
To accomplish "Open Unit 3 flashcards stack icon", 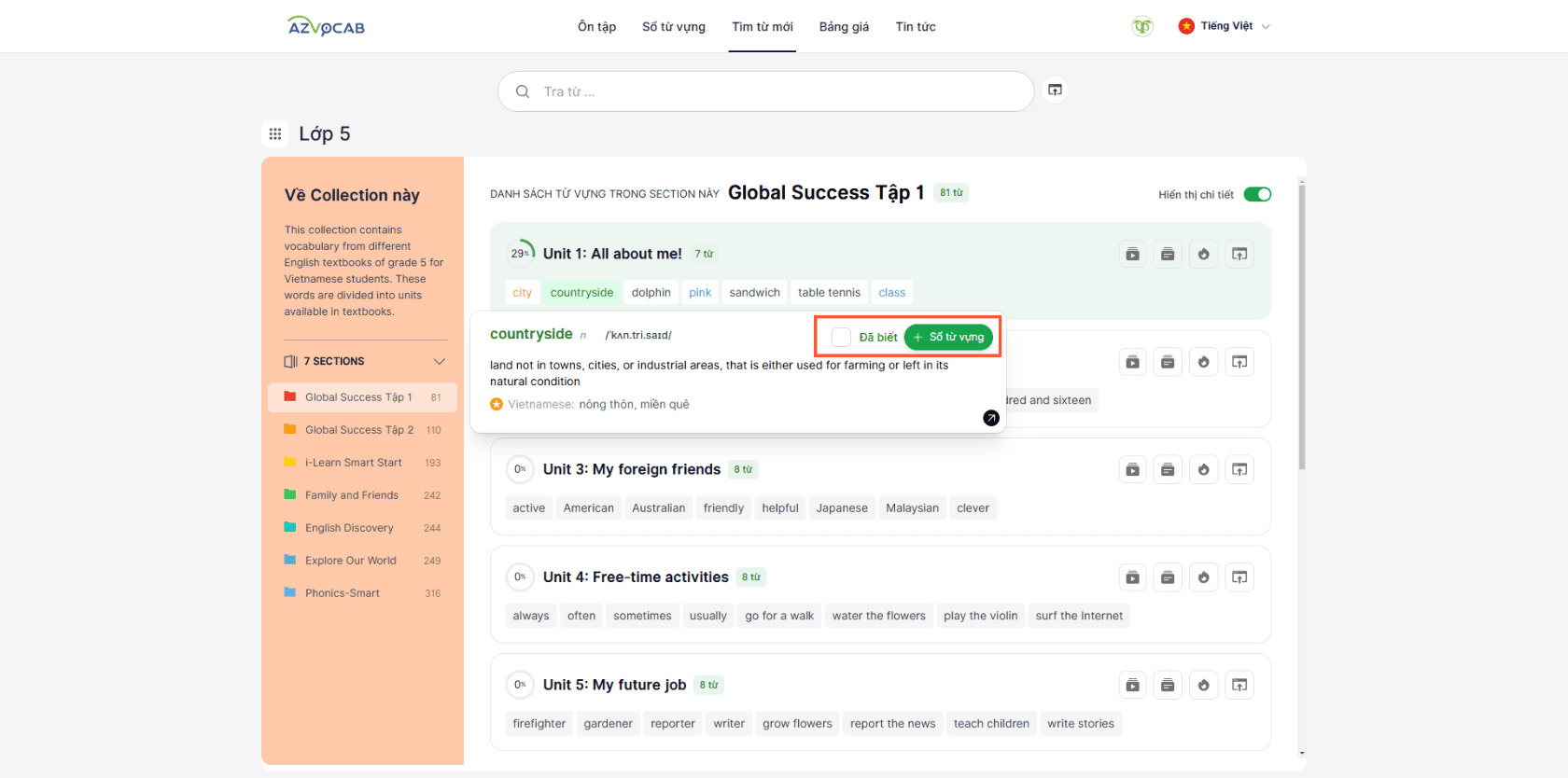I will coord(1168,469).
